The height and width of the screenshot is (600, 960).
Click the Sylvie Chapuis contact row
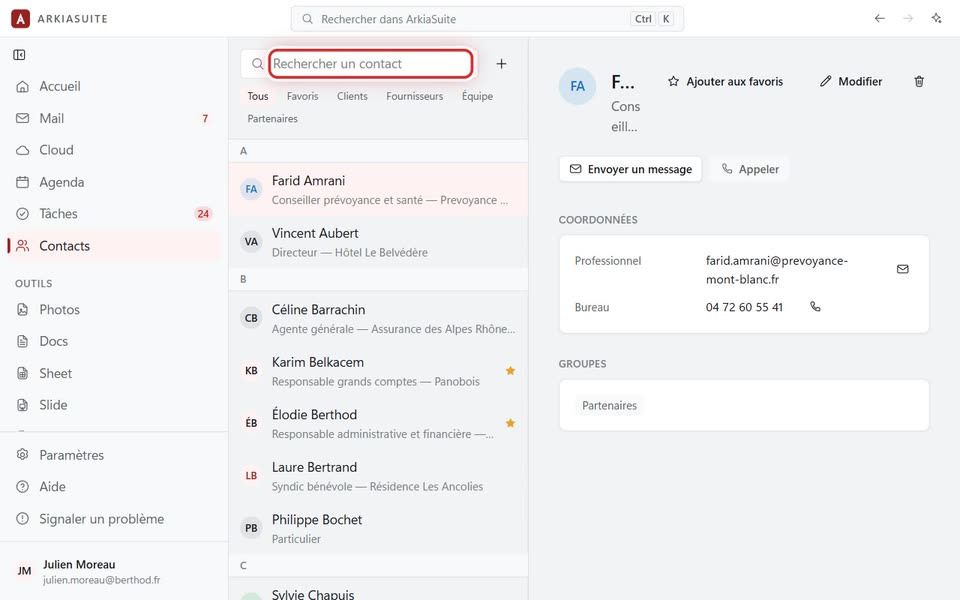coord(378,589)
